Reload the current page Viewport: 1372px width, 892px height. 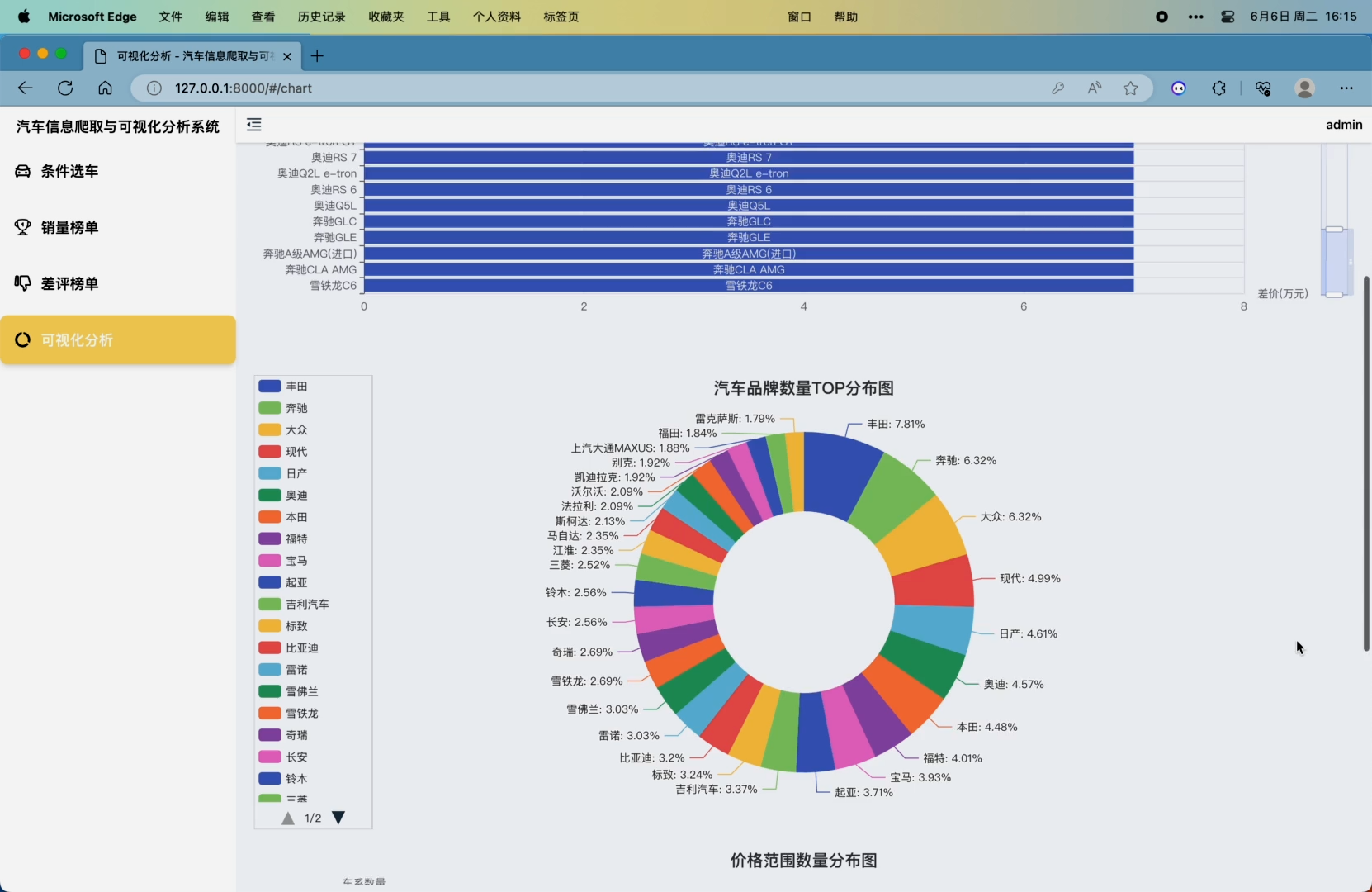(65, 88)
